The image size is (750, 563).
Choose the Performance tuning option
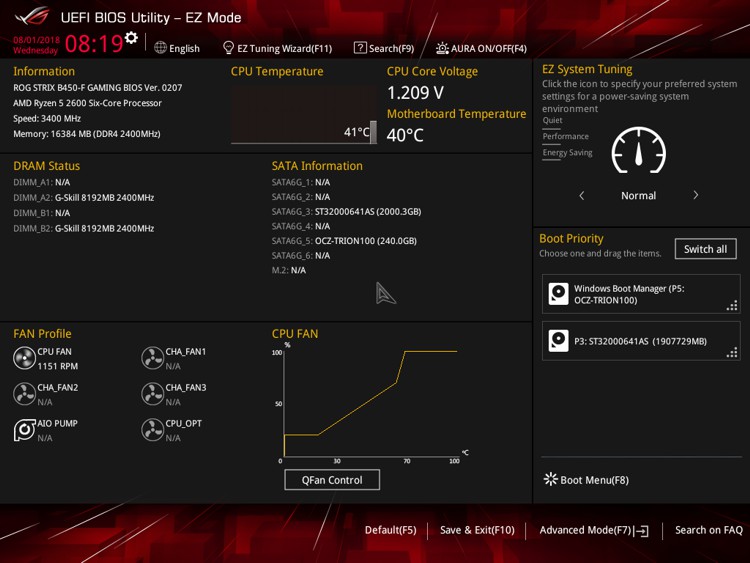pyautogui.click(x=565, y=136)
